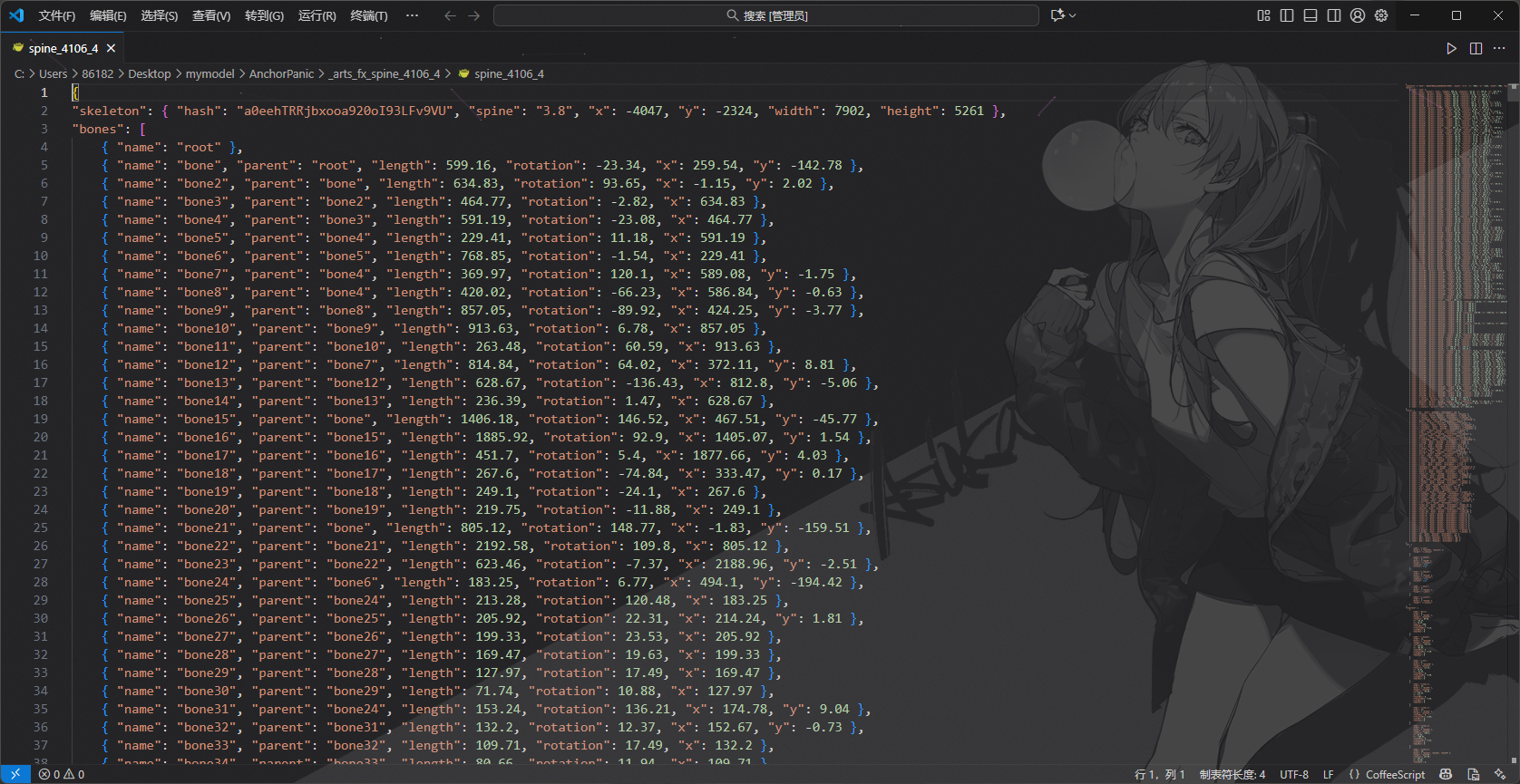Open the Desktop breadcrumb dropdown
The image size is (1520, 784).
(150, 74)
